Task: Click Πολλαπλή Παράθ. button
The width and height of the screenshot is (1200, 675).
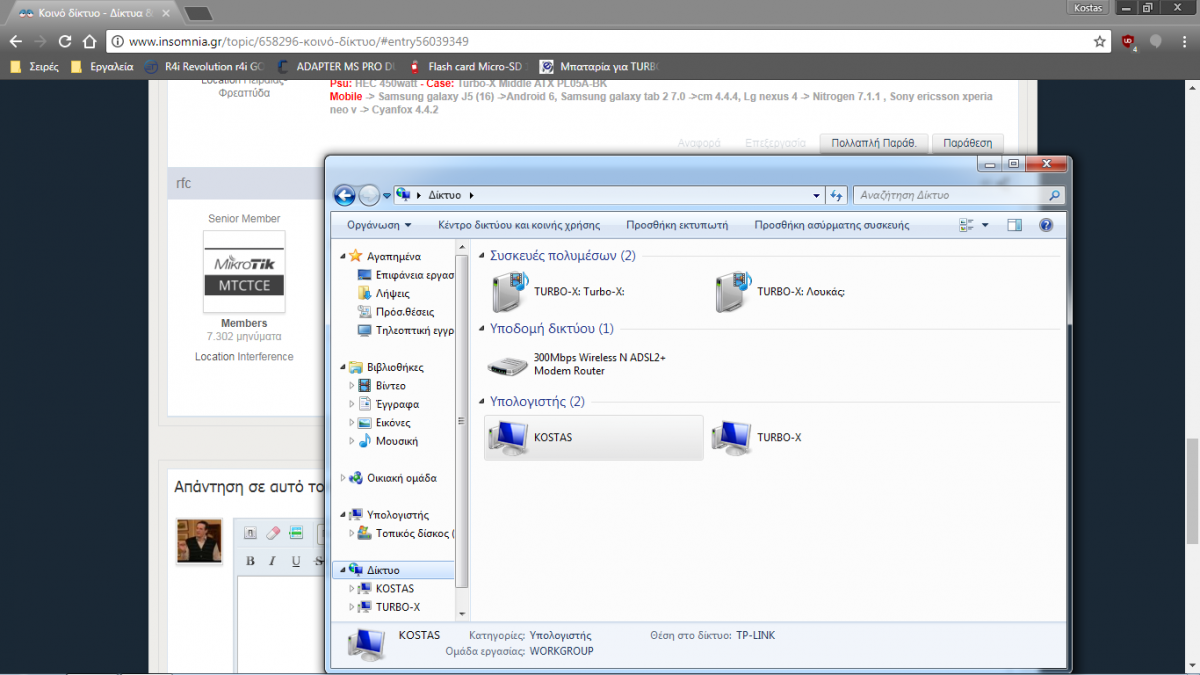Action: click(874, 143)
